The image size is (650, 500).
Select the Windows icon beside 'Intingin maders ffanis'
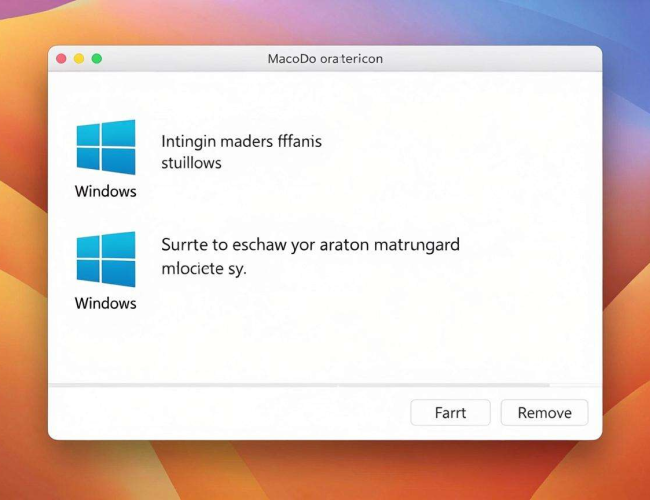(106, 147)
